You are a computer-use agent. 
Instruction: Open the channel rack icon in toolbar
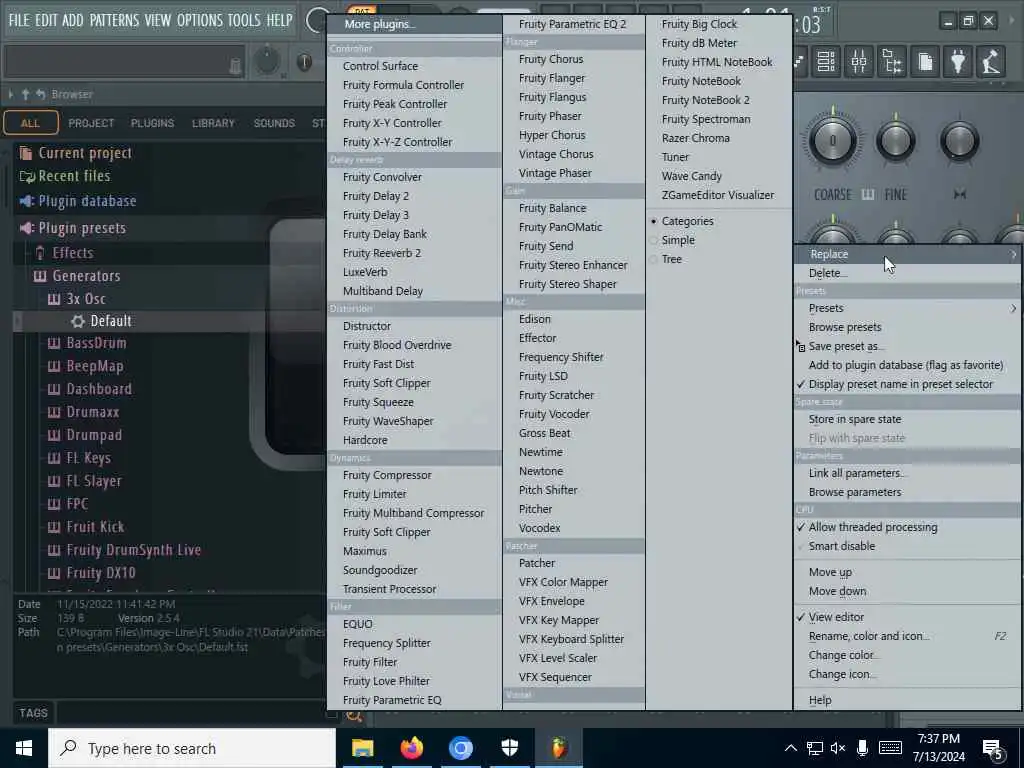tap(826, 62)
